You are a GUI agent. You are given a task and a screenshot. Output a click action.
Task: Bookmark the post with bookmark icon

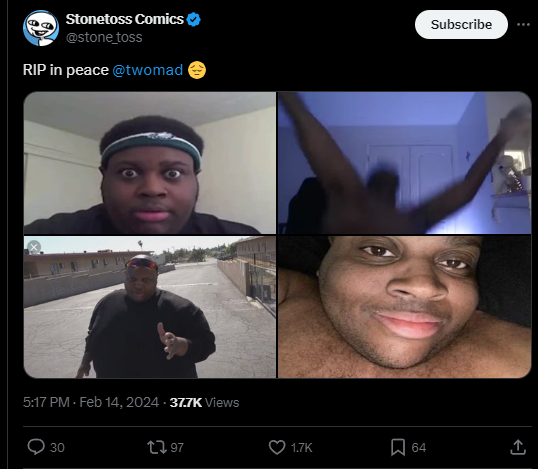click(398, 447)
